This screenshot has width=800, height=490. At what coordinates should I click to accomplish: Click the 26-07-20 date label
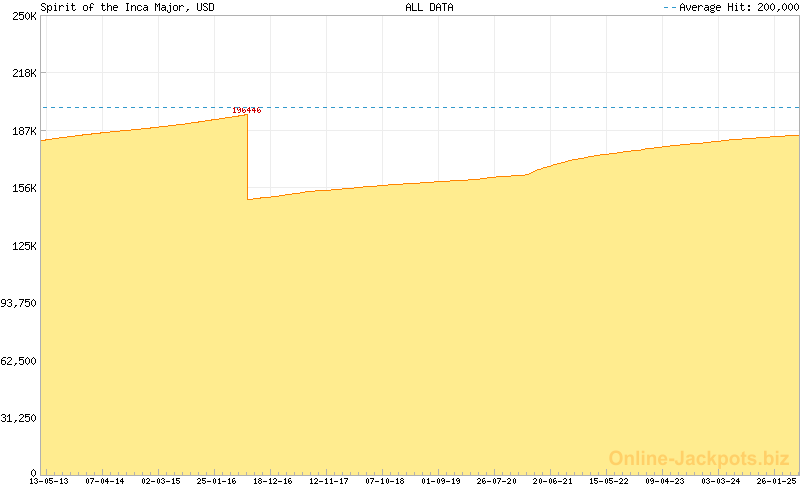497,481
